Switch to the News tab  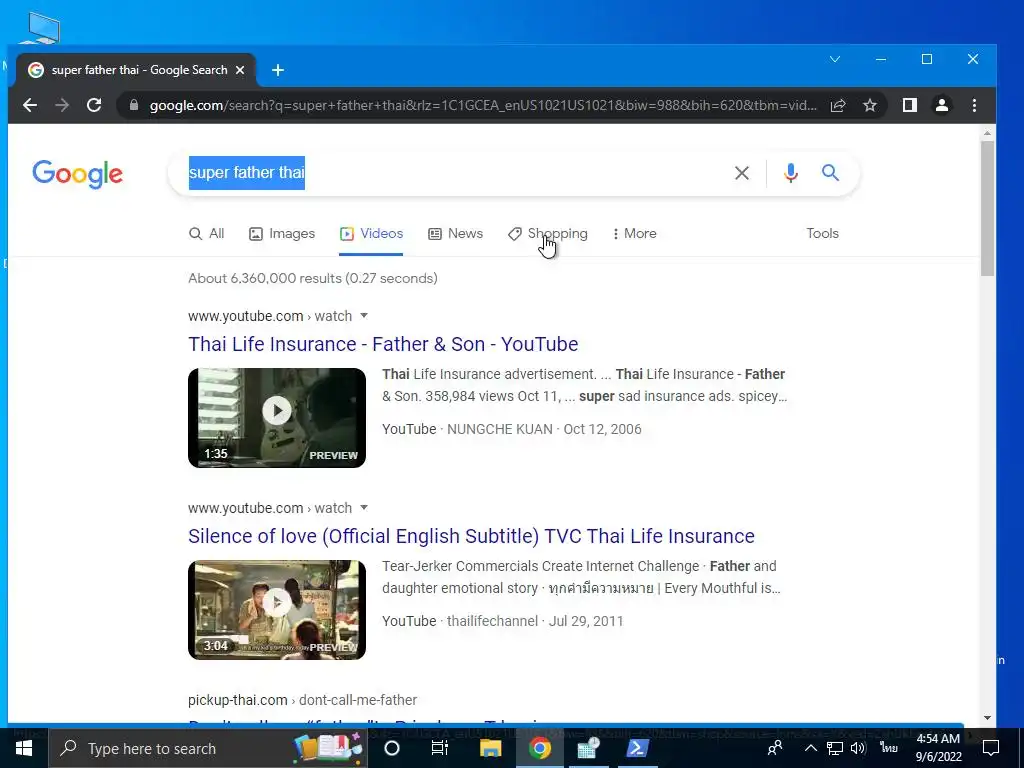point(455,234)
